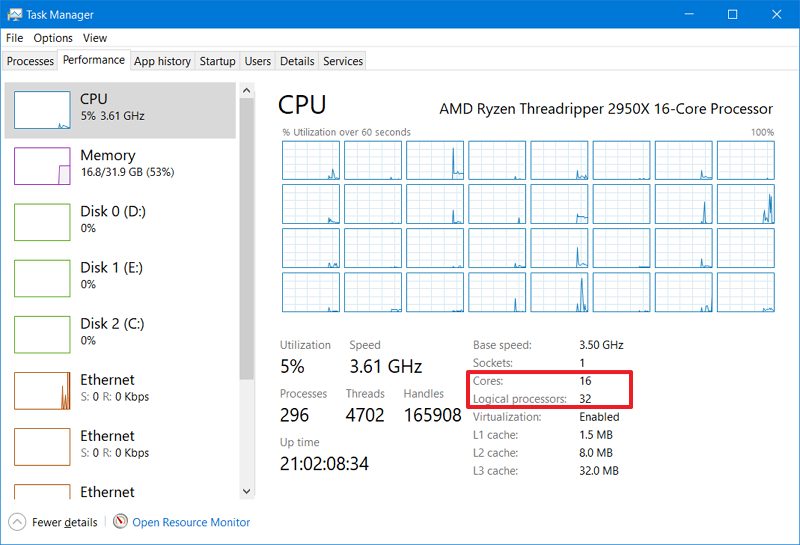Switch to the Details tab
800x545 pixels.
(x=297, y=61)
